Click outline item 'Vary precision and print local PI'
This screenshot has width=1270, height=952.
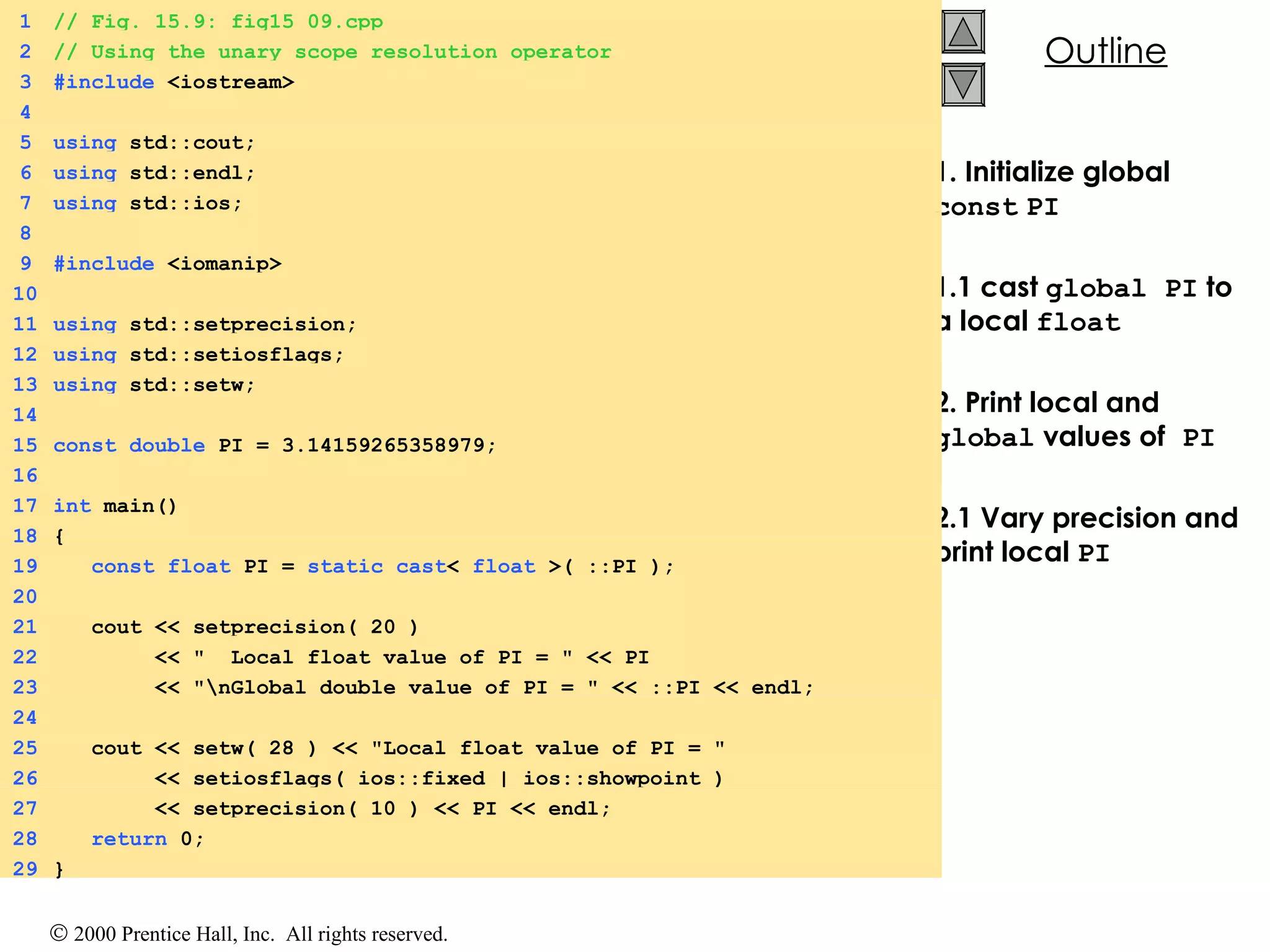click(x=1088, y=535)
